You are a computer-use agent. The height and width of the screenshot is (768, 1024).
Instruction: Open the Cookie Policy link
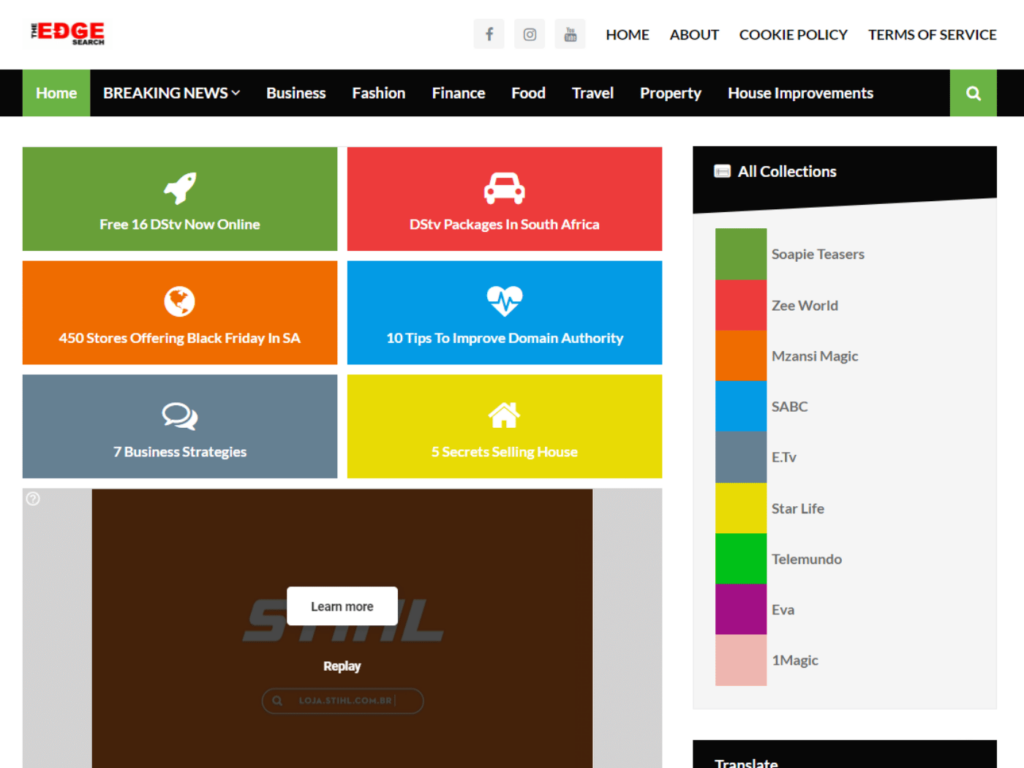point(793,34)
